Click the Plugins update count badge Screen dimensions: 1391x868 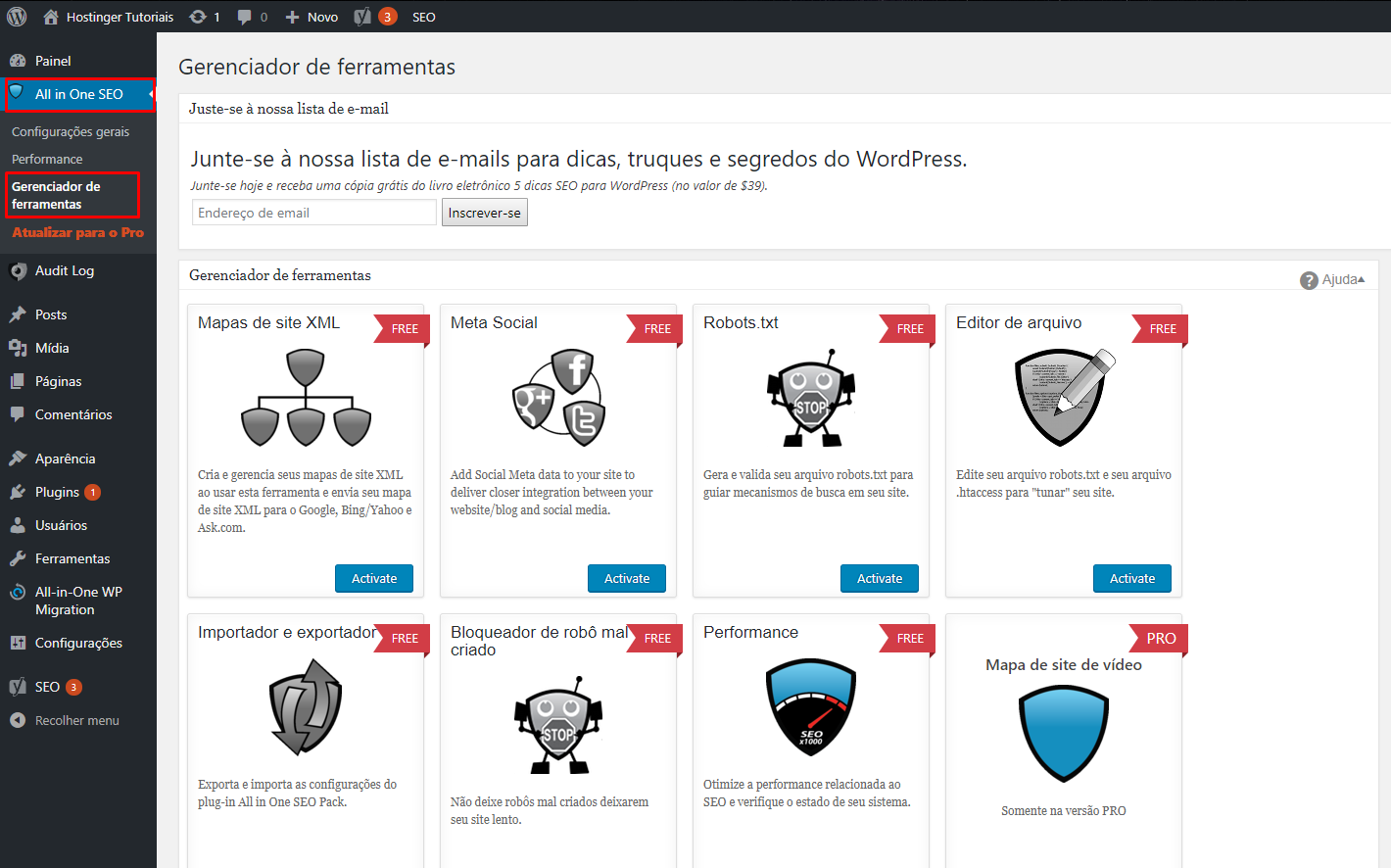point(92,492)
